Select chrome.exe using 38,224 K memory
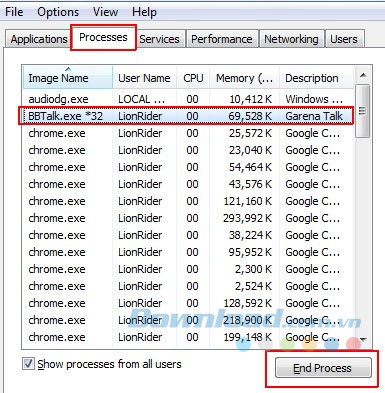Image resolution: width=385 pixels, height=393 pixels. 188,235
